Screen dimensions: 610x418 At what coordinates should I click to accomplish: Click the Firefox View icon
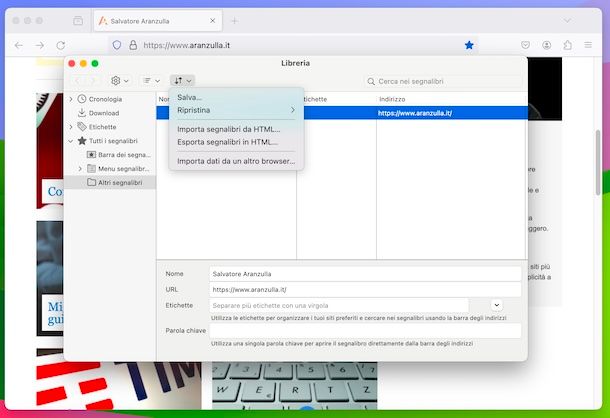tap(78, 21)
